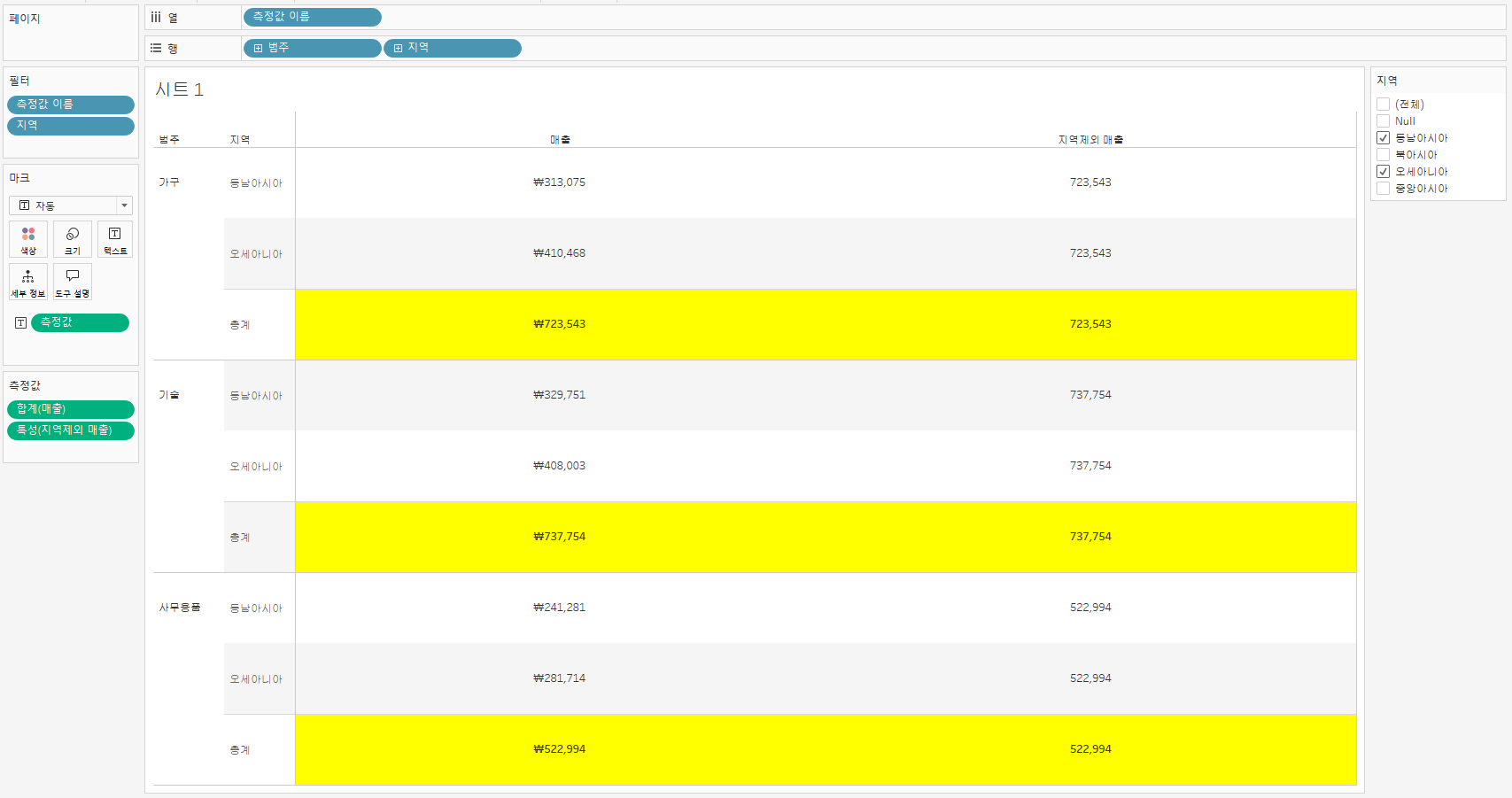Click the 열 columns shelf icon
1512x798 pixels.
156,17
